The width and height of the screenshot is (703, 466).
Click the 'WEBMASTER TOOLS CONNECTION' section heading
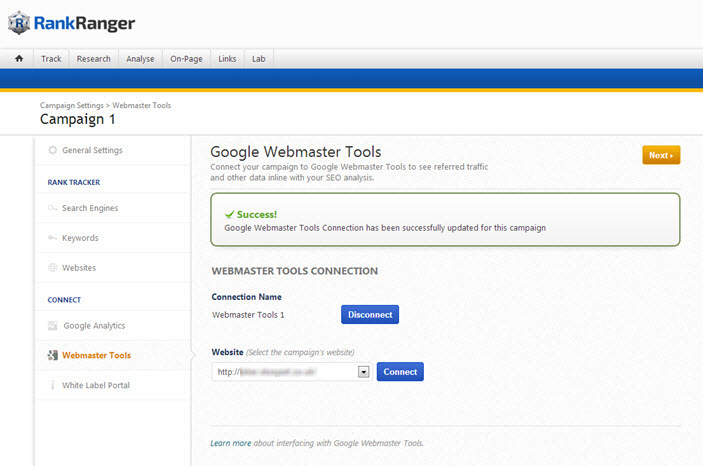point(295,271)
